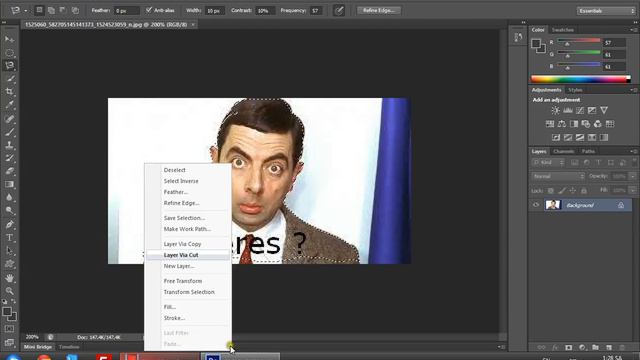Select the Magnetic Lasso tool in toolbox
This screenshot has width=640, height=360.
tap(9, 65)
